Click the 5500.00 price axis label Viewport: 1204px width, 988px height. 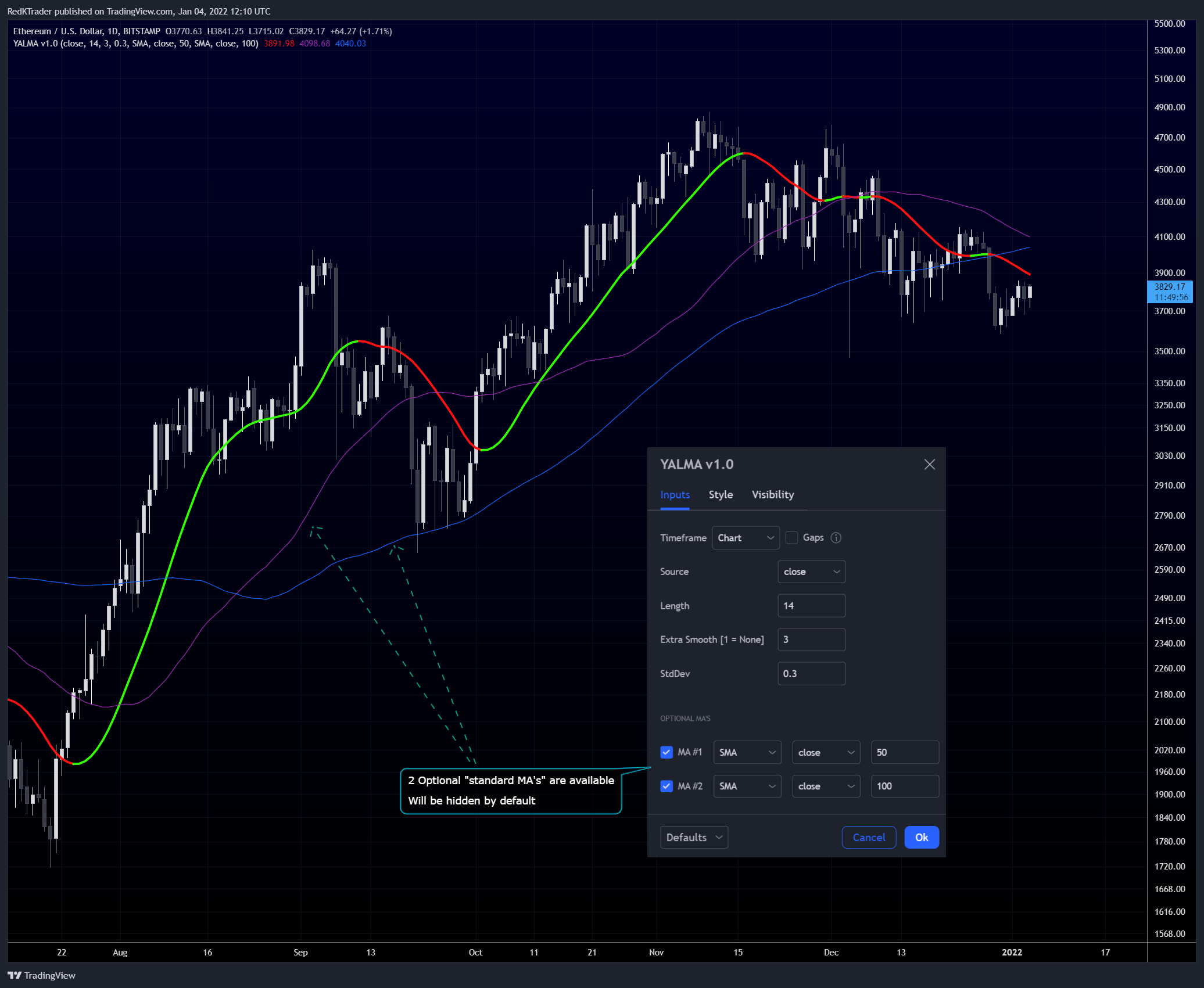[1169, 24]
